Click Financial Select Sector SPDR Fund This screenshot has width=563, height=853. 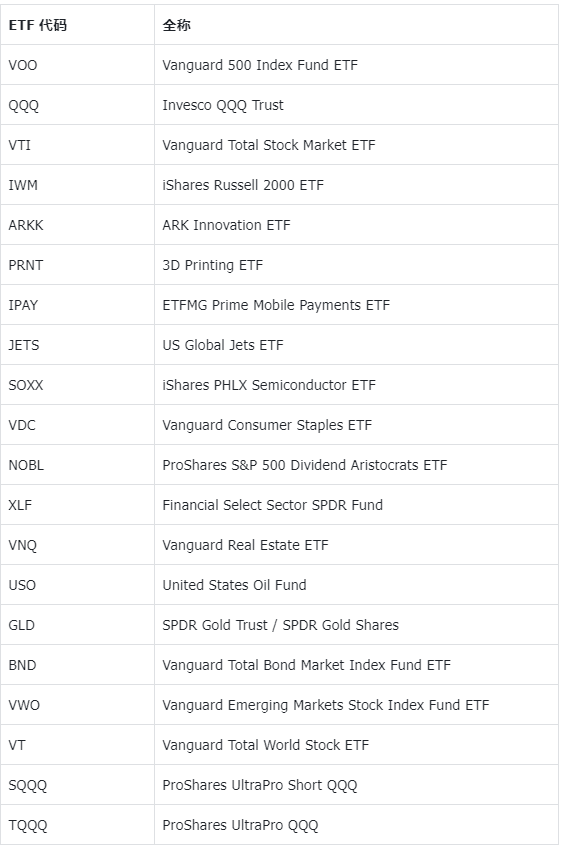tap(273, 505)
